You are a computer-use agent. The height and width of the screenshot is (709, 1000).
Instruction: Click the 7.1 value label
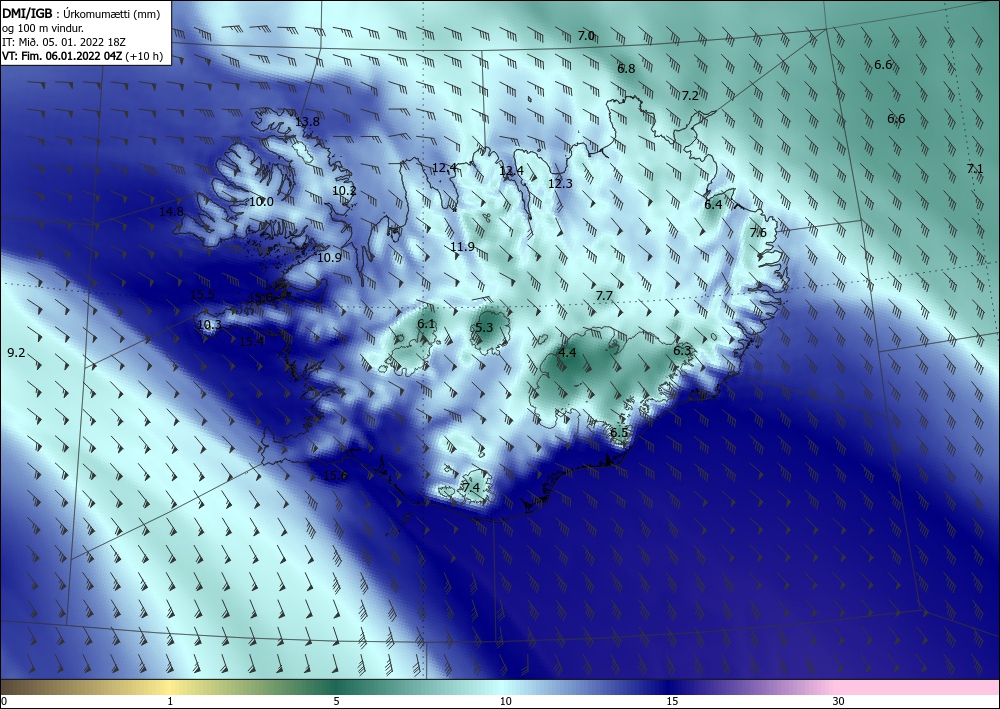(x=974, y=168)
